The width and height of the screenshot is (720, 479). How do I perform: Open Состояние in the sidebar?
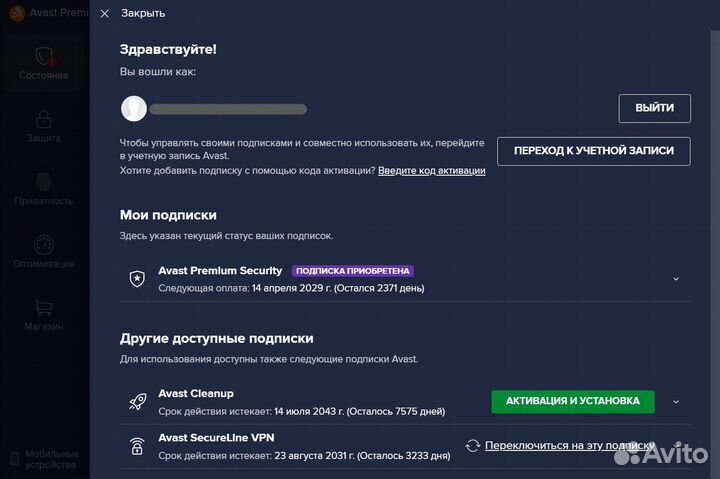pyautogui.click(x=44, y=64)
